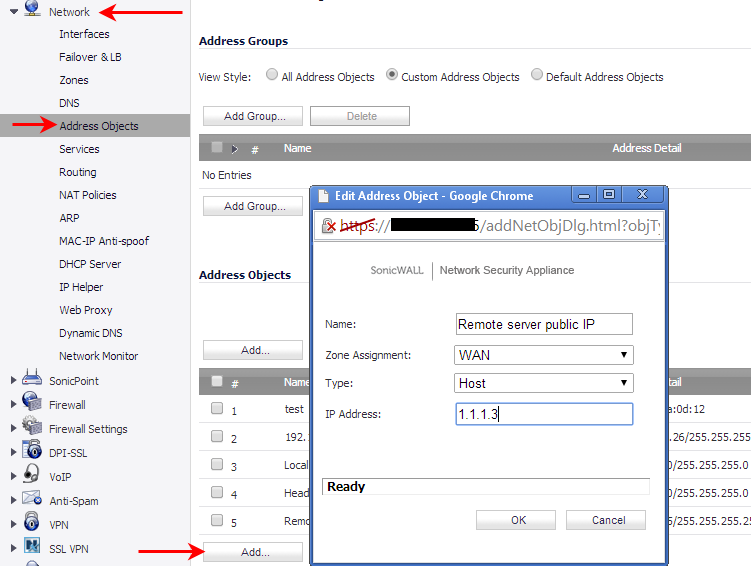This screenshot has width=751, height=566.
Task: Click the SonicPoint sidebar icon
Action: [31, 381]
